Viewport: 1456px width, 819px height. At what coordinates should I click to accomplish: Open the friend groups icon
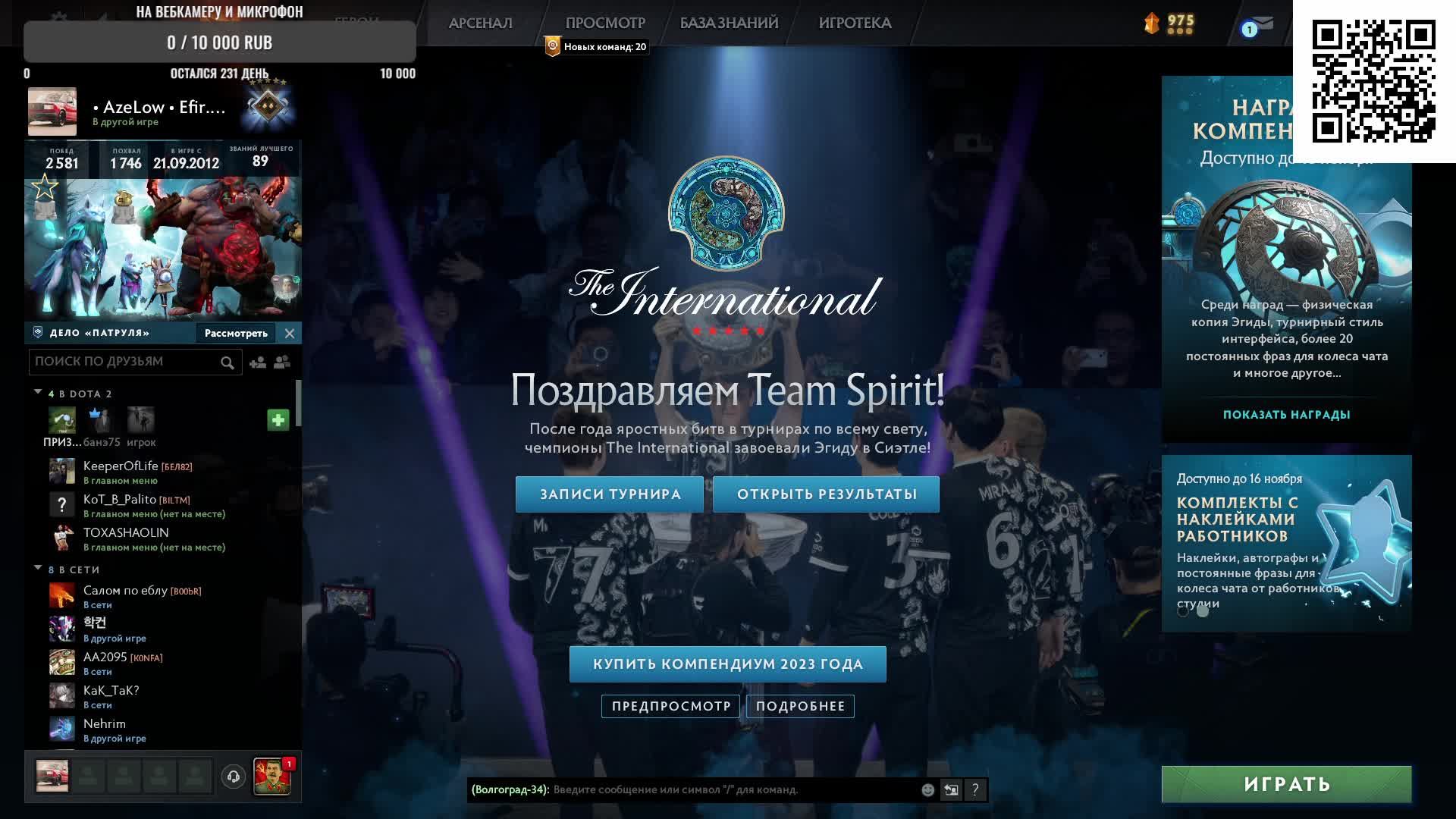click(282, 362)
